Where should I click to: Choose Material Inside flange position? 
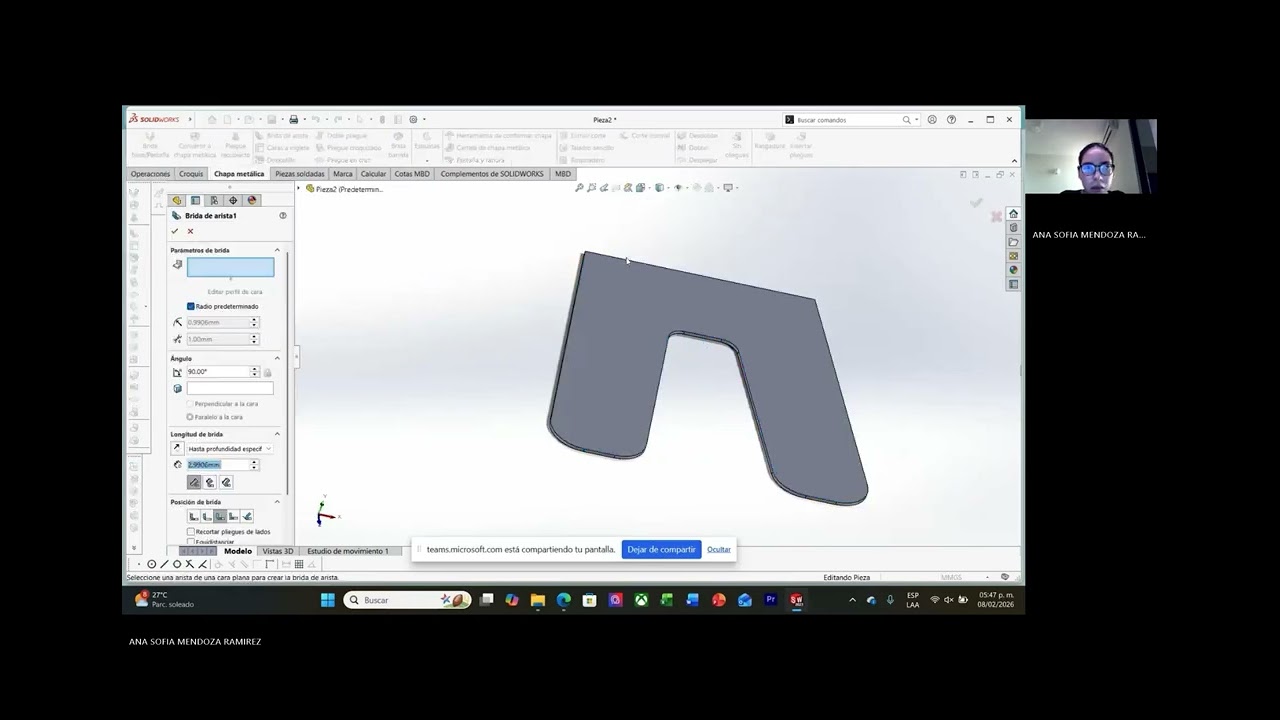pyautogui.click(x=193, y=516)
